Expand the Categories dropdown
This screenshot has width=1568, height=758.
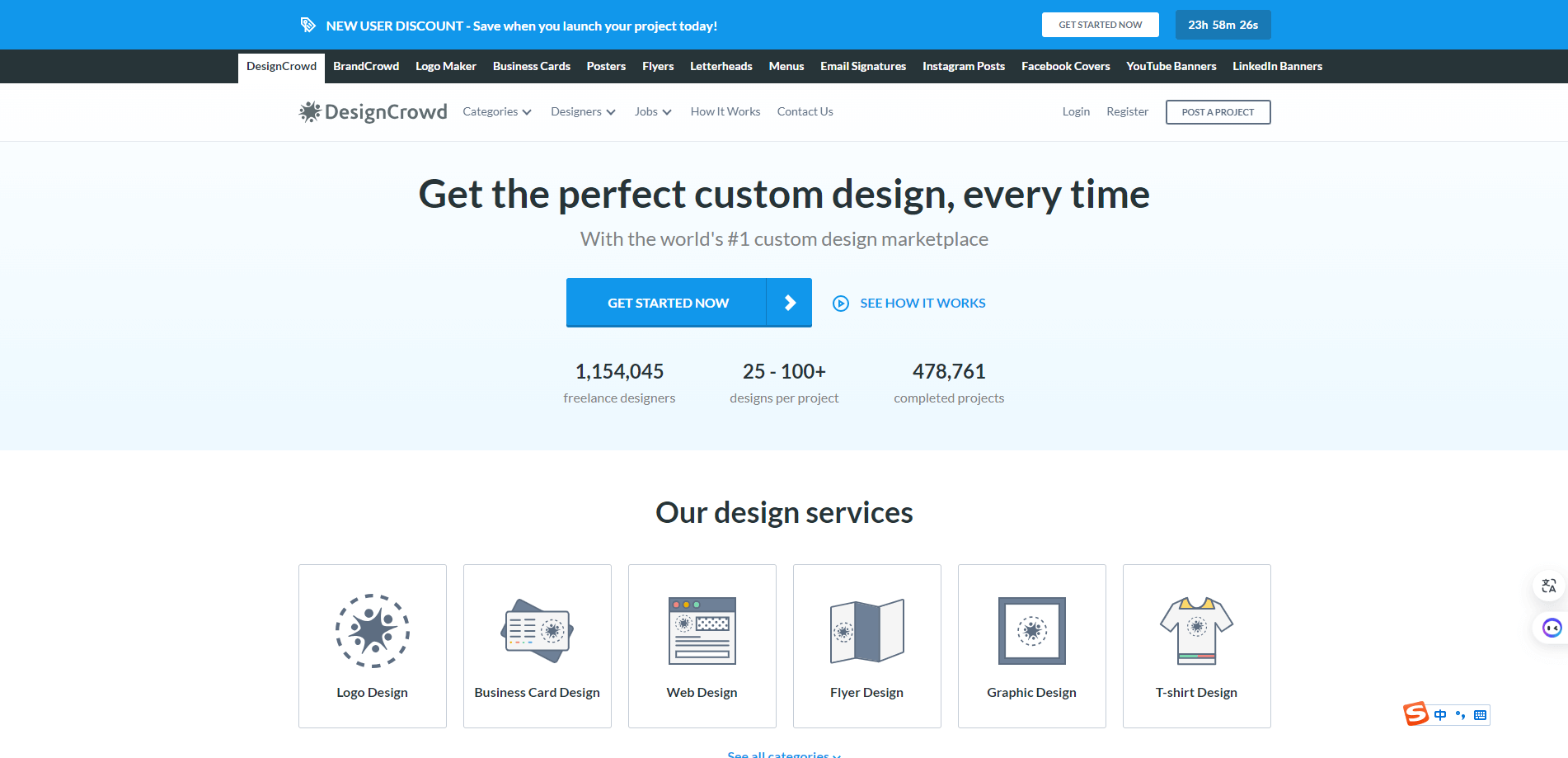[497, 112]
